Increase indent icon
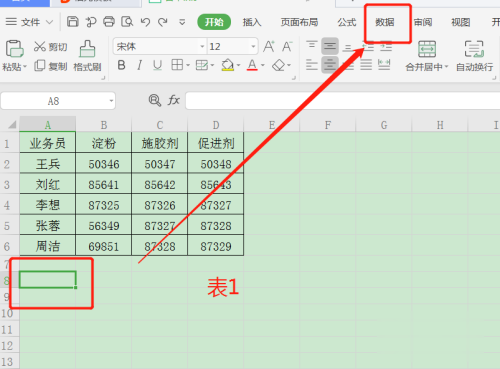500x369 pixels. point(386,46)
